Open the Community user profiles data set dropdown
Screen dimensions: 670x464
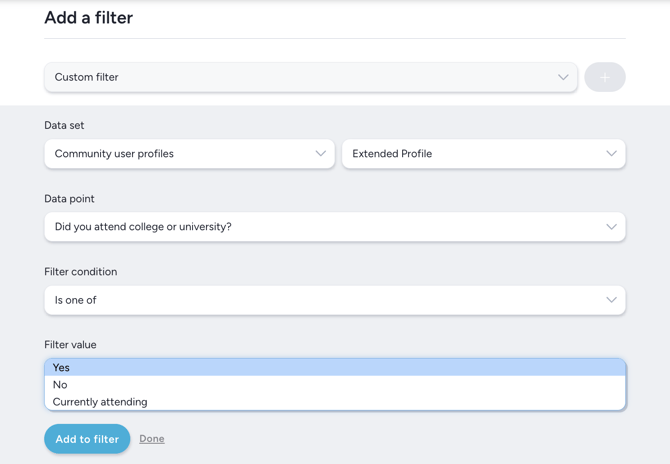point(189,154)
